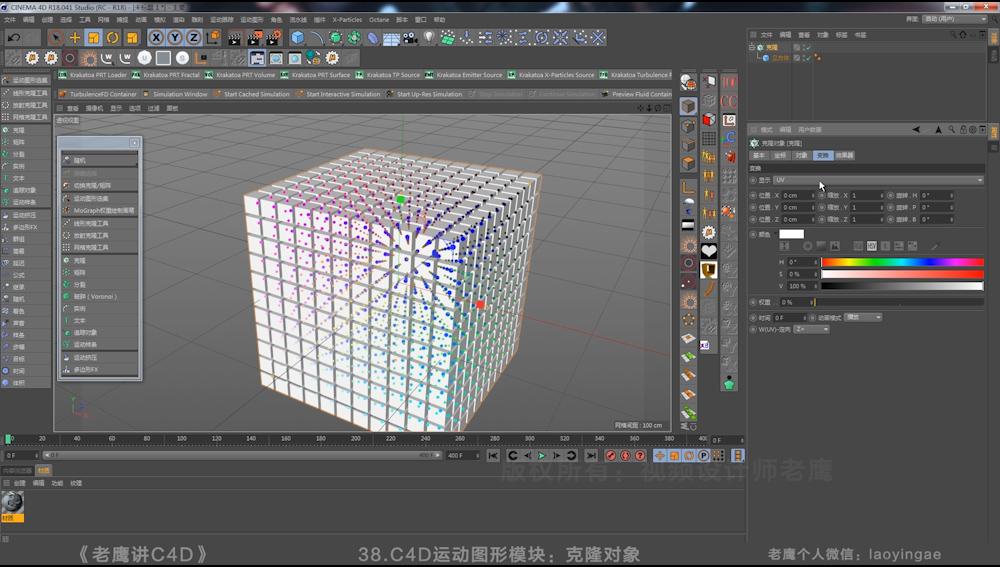
Task: Select the material thumbnail in the material manager
Action: click(12, 503)
